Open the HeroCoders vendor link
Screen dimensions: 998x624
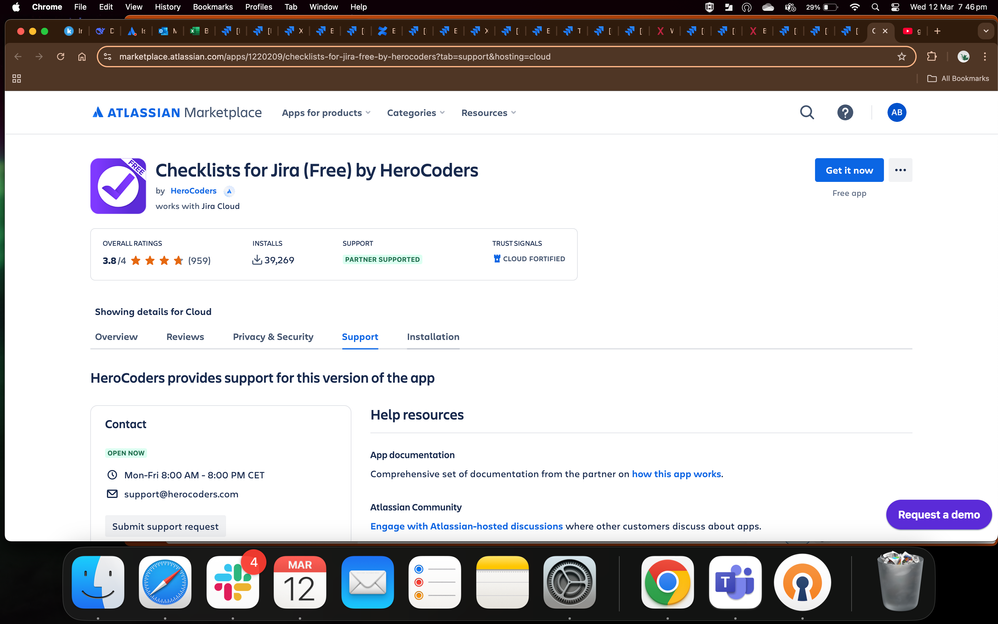click(193, 191)
